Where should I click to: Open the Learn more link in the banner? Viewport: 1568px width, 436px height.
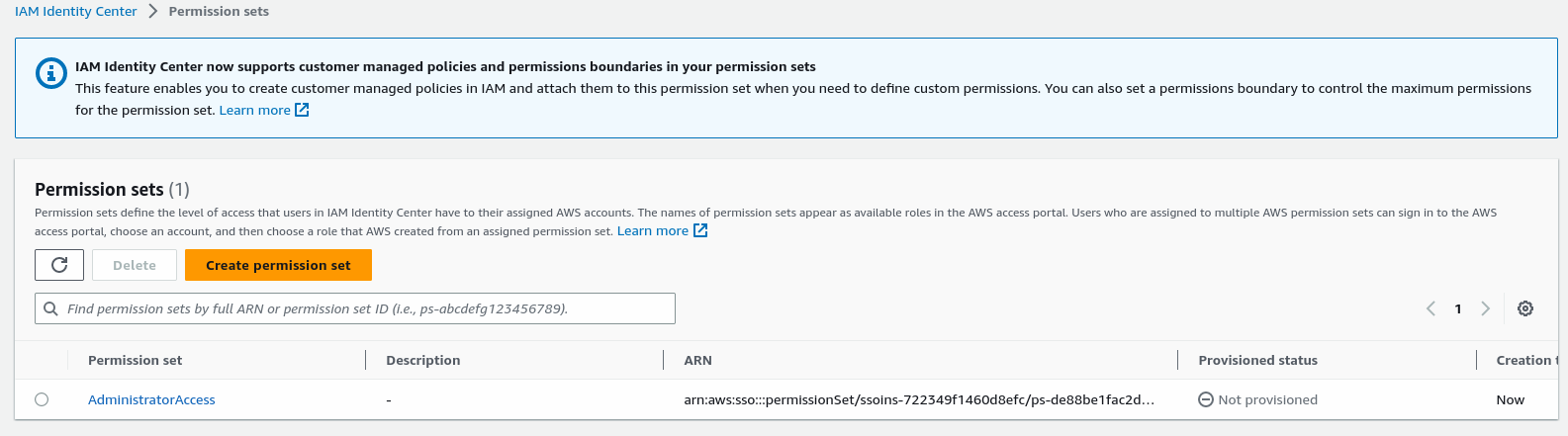[254, 110]
